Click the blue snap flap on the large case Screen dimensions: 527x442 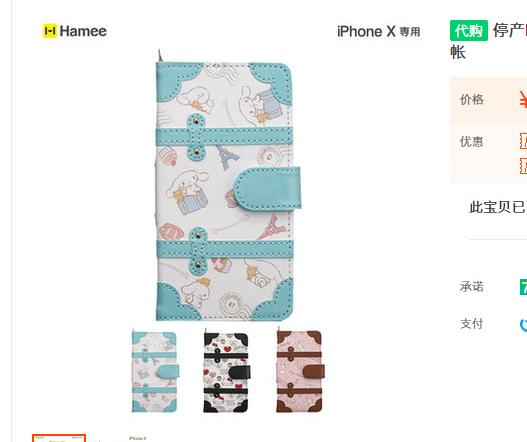267,188
